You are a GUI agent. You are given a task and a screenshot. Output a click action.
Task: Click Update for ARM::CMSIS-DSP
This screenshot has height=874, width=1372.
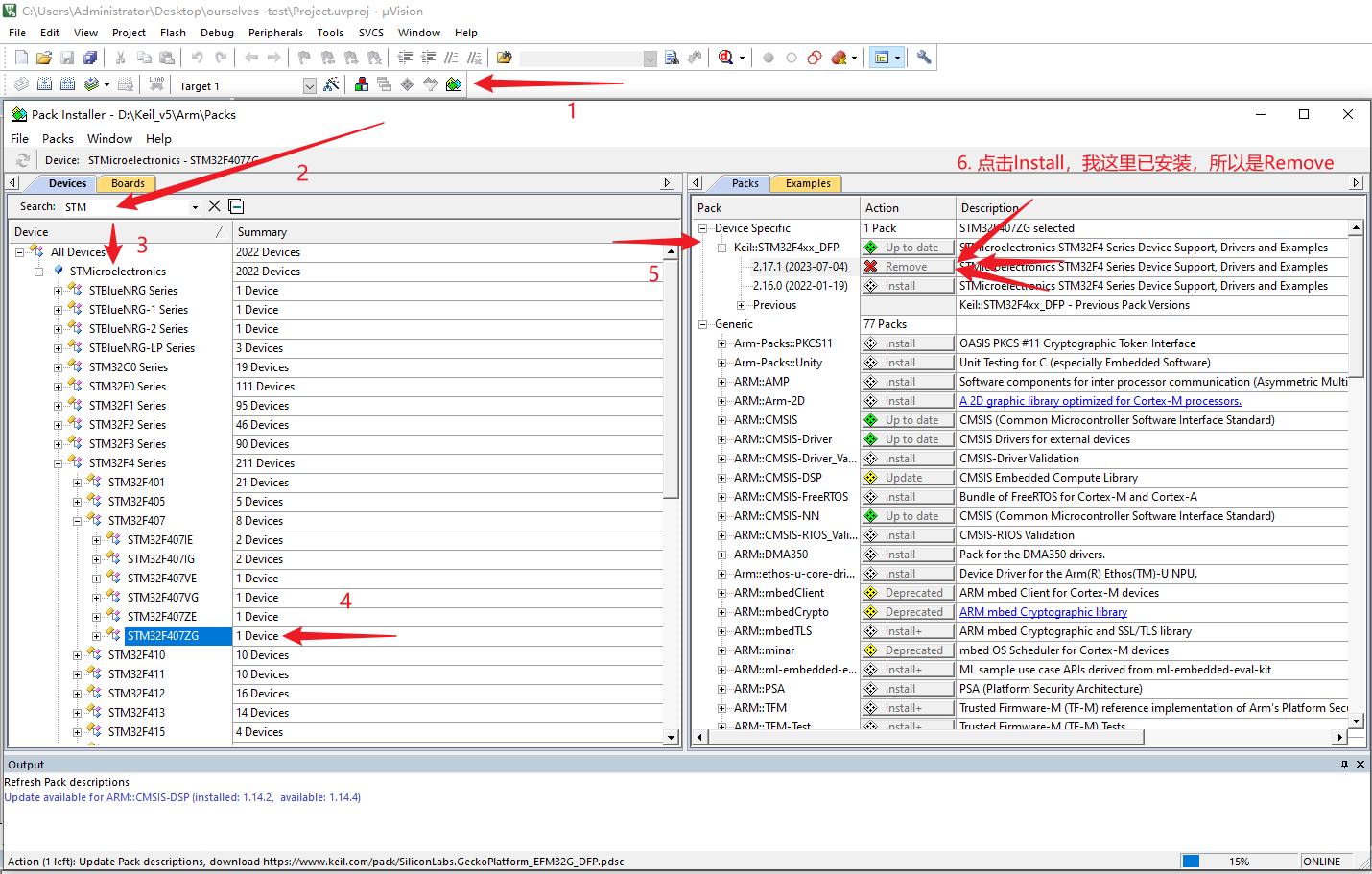click(907, 478)
